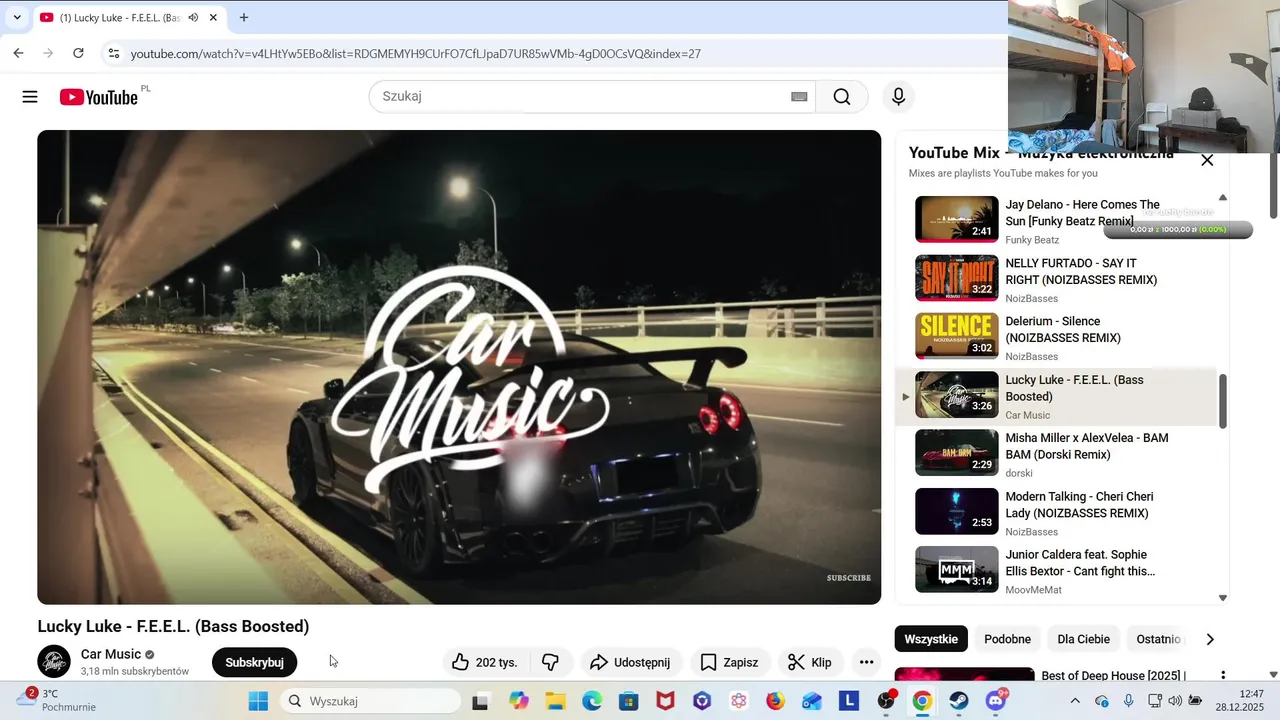
Task: Close the YouTube Mix playlist panel
Action: click(x=1207, y=160)
